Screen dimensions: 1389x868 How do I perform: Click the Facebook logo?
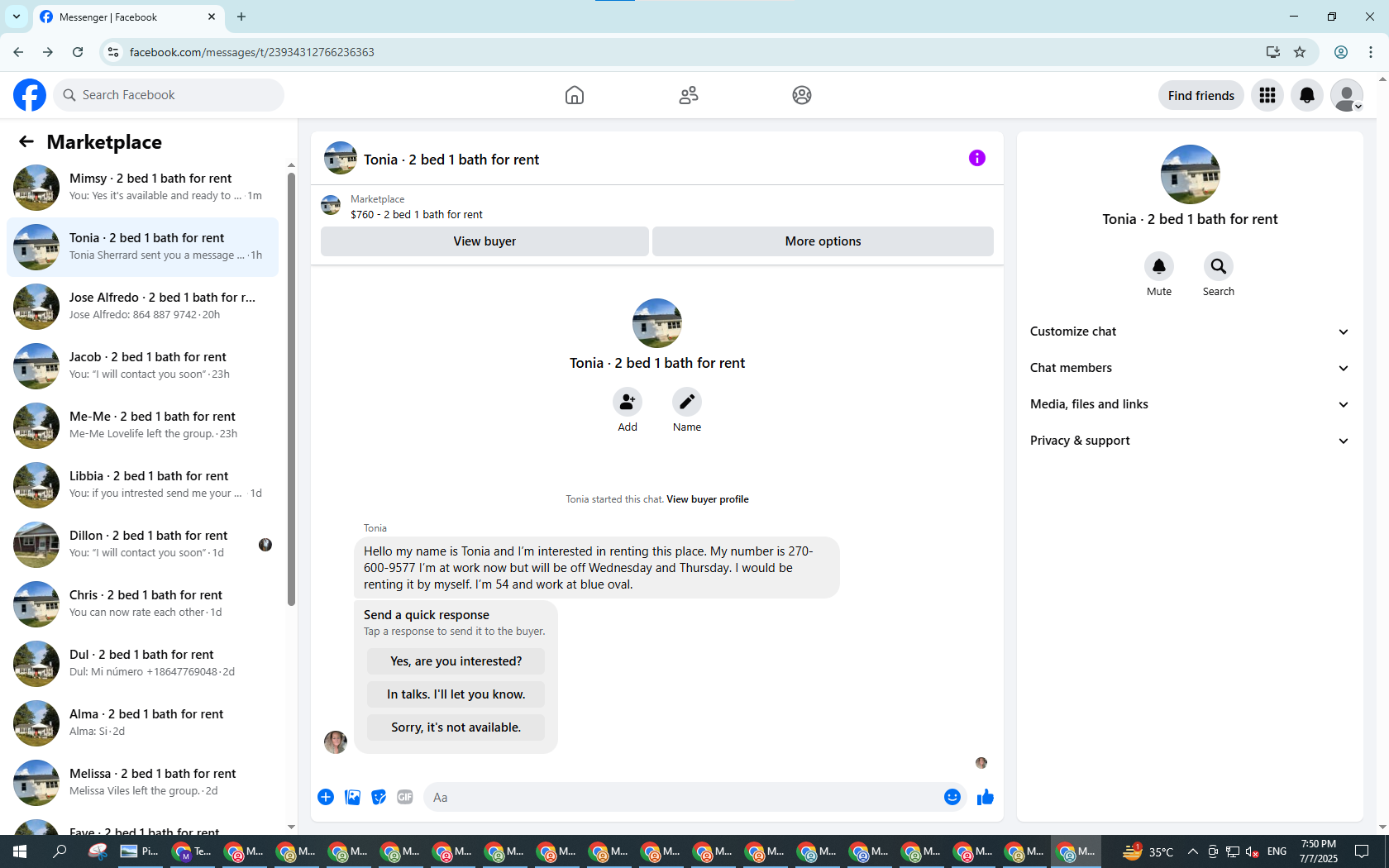point(30,95)
